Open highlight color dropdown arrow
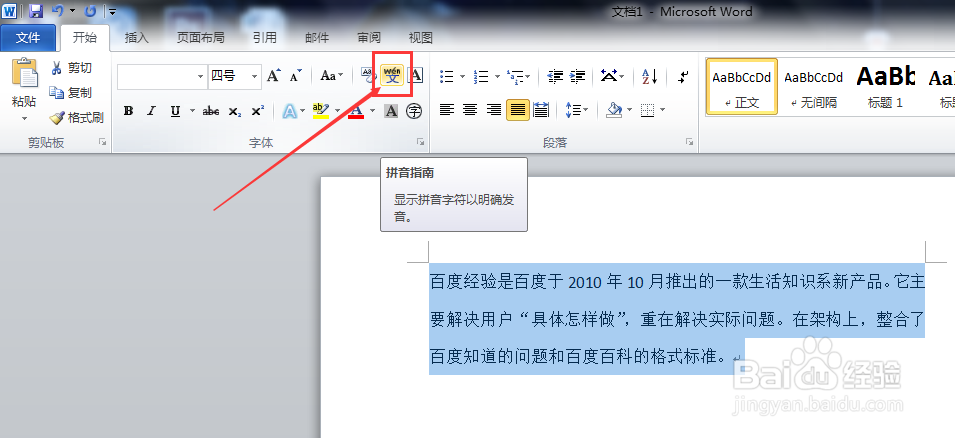 [x=337, y=111]
